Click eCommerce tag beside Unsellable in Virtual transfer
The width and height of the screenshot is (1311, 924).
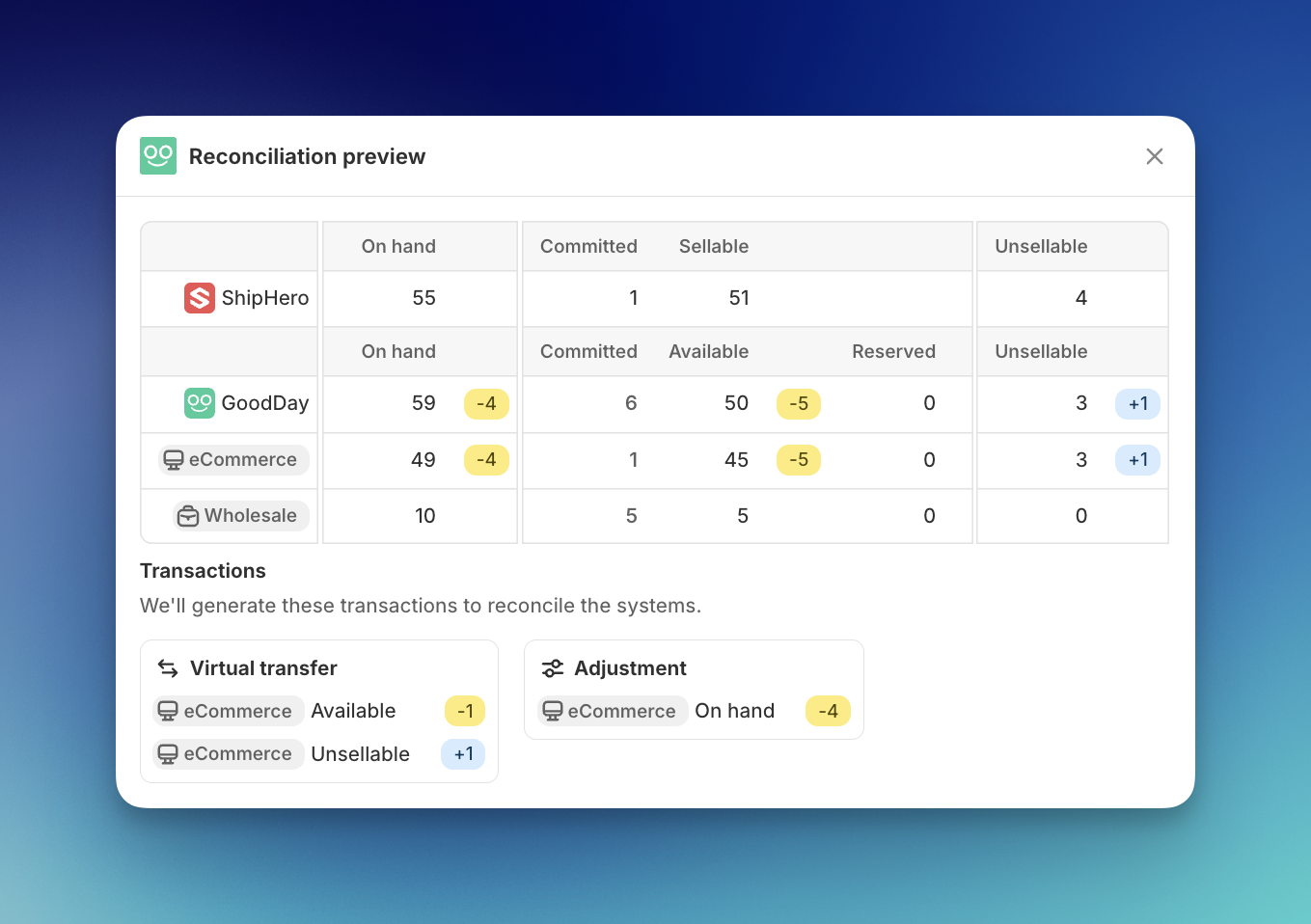pyautogui.click(x=229, y=753)
